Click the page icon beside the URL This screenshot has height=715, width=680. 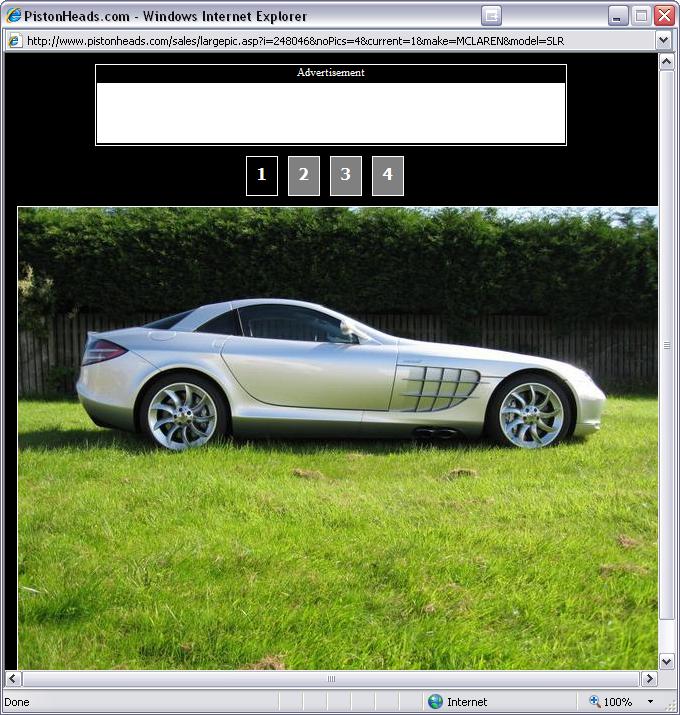(14, 41)
